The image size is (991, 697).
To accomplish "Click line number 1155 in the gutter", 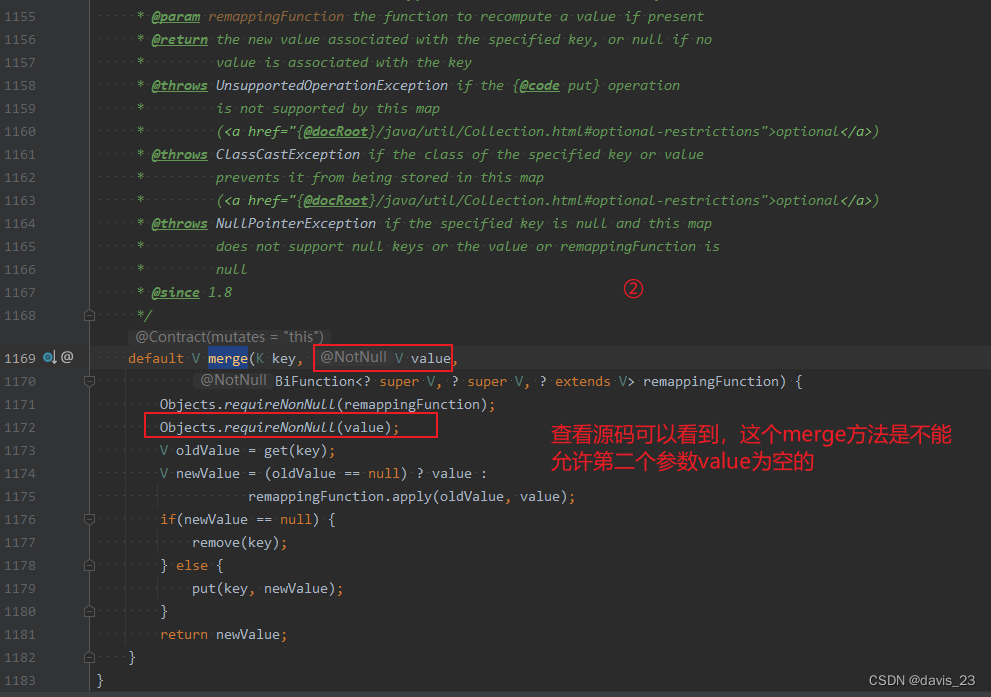I will (x=20, y=17).
